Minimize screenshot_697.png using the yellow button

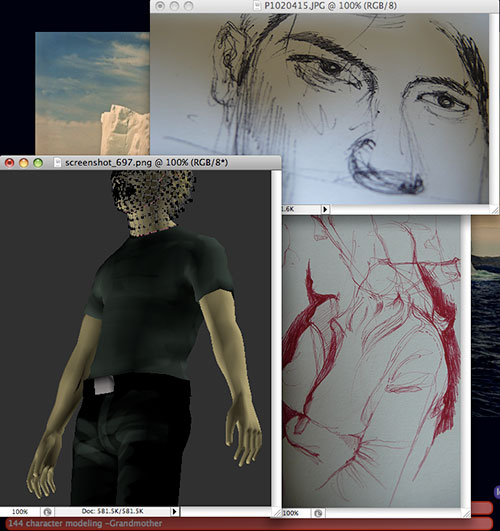click(24, 163)
